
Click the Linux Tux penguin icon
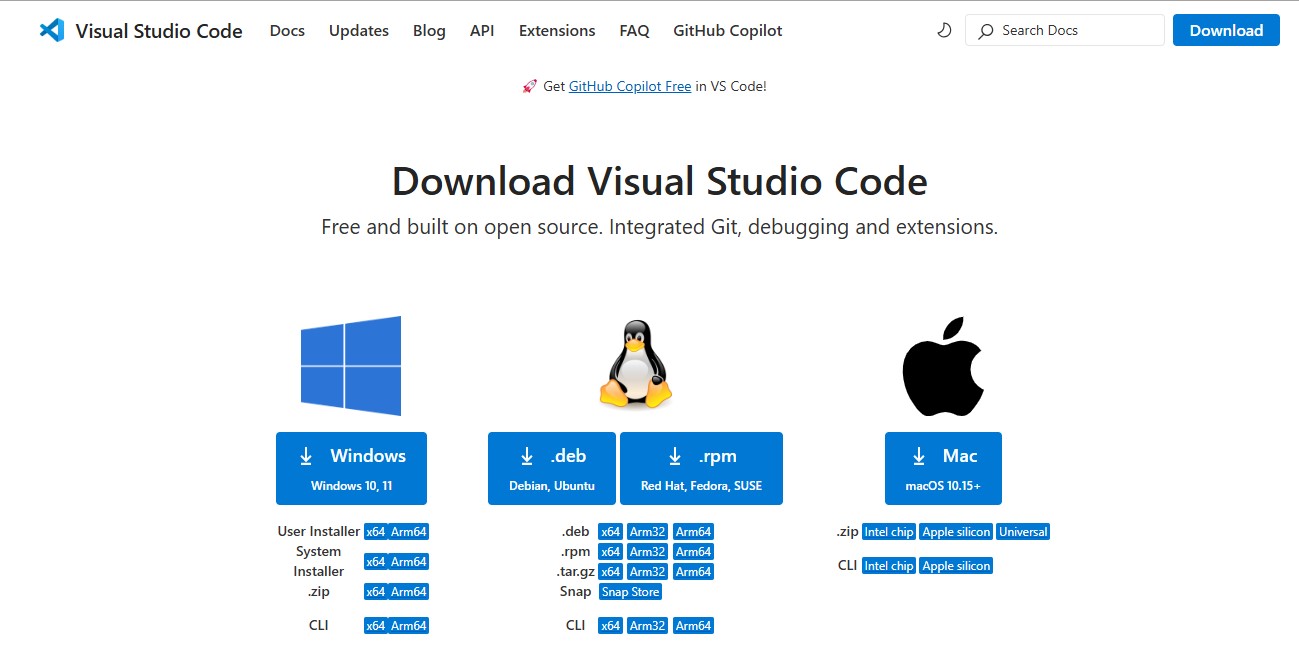(x=635, y=365)
